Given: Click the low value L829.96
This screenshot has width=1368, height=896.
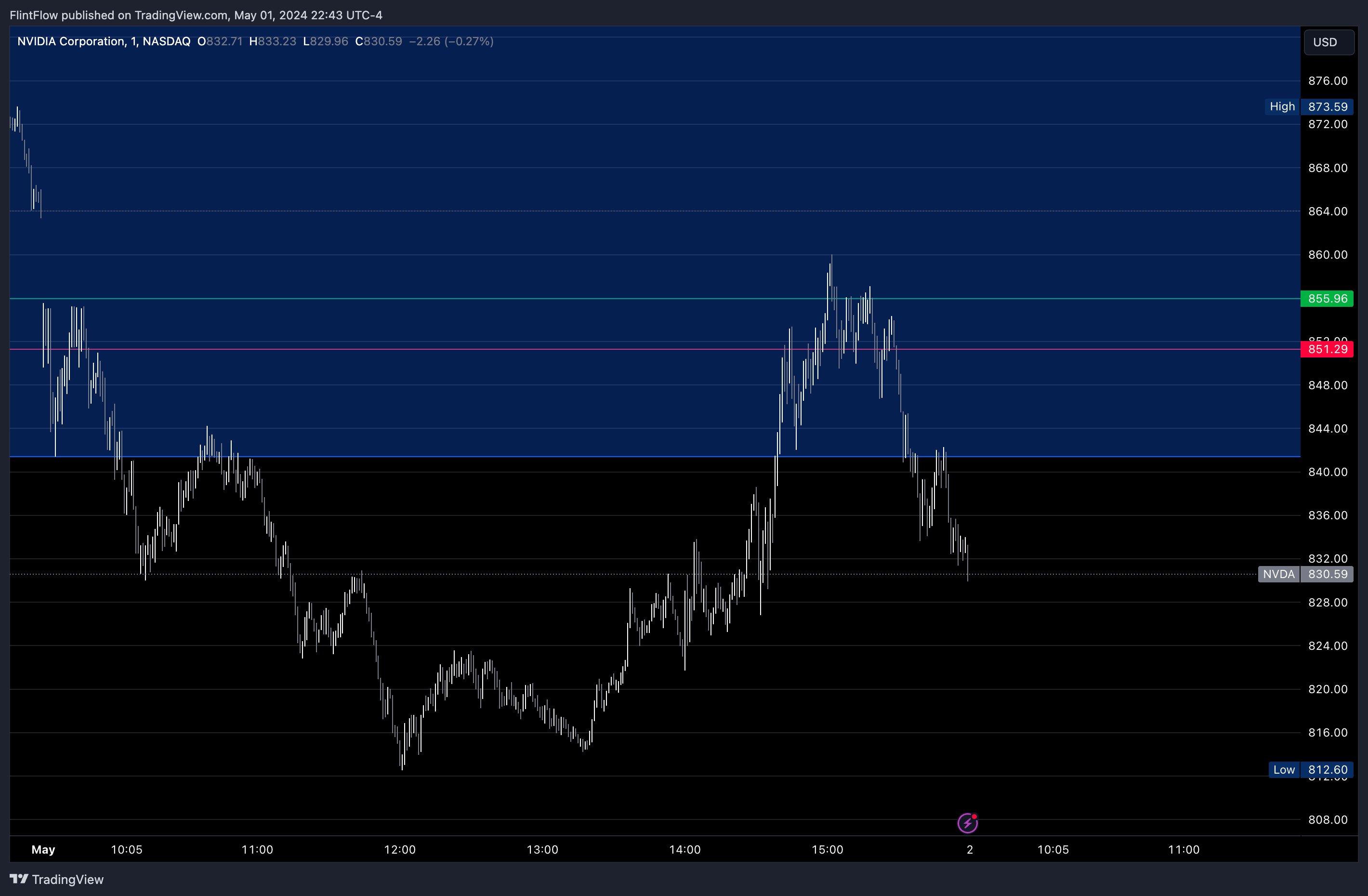Looking at the screenshot, I should click(x=325, y=41).
